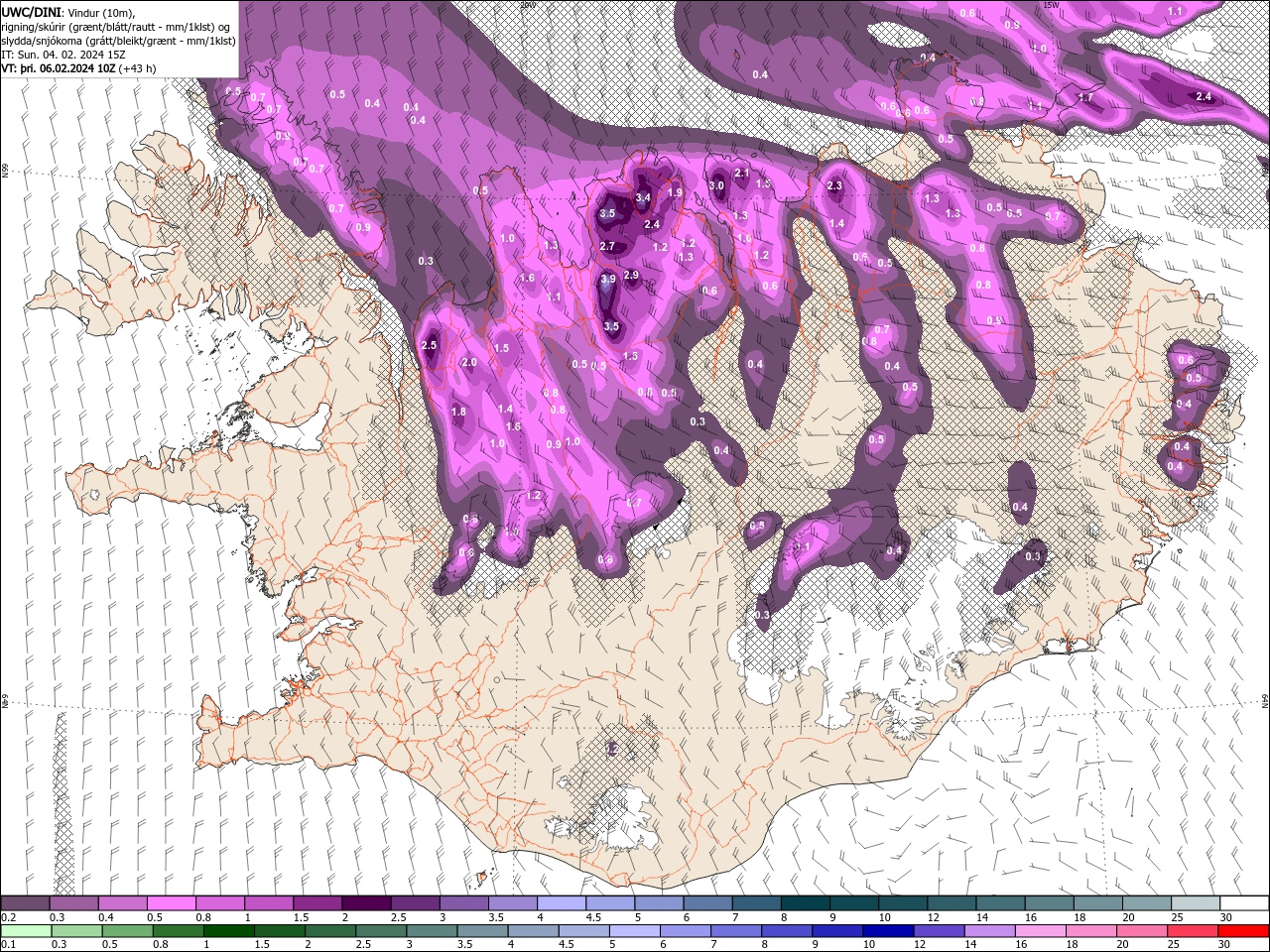Click upper legend swatch between 2 and 2.5
The width and height of the screenshot is (1270, 952).
366,903
